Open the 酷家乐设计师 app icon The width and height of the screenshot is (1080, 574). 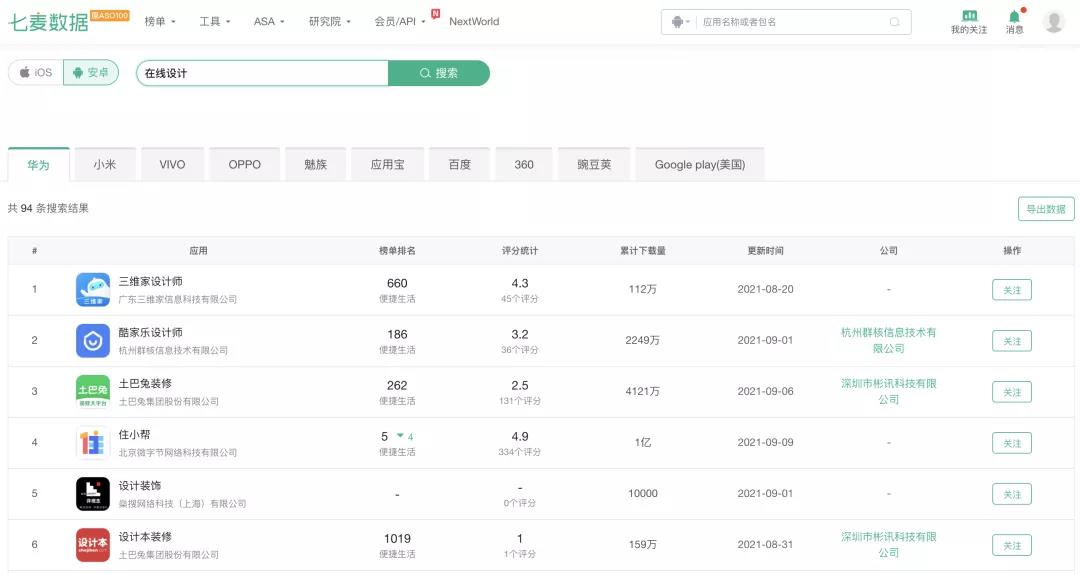[92, 340]
